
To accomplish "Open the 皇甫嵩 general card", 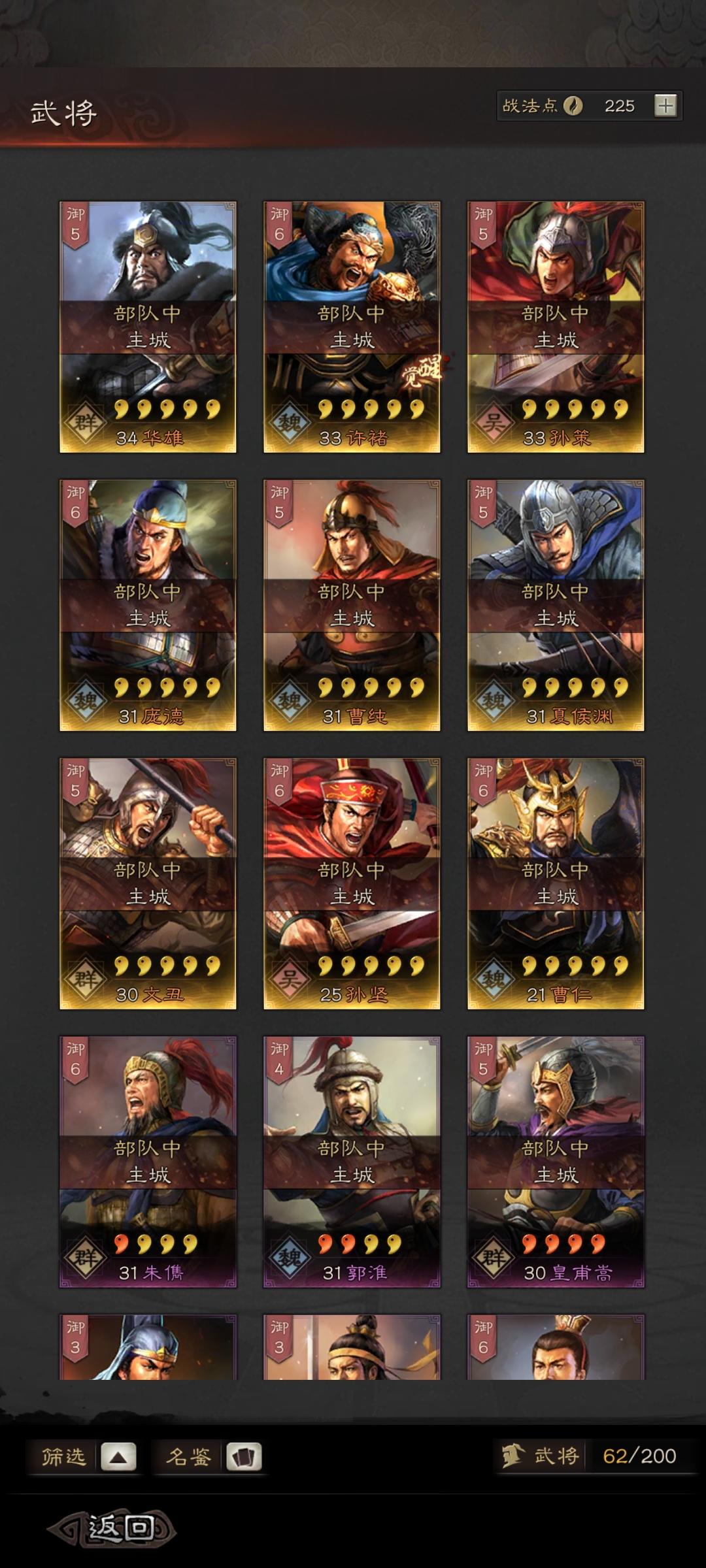I will pos(556,1162).
